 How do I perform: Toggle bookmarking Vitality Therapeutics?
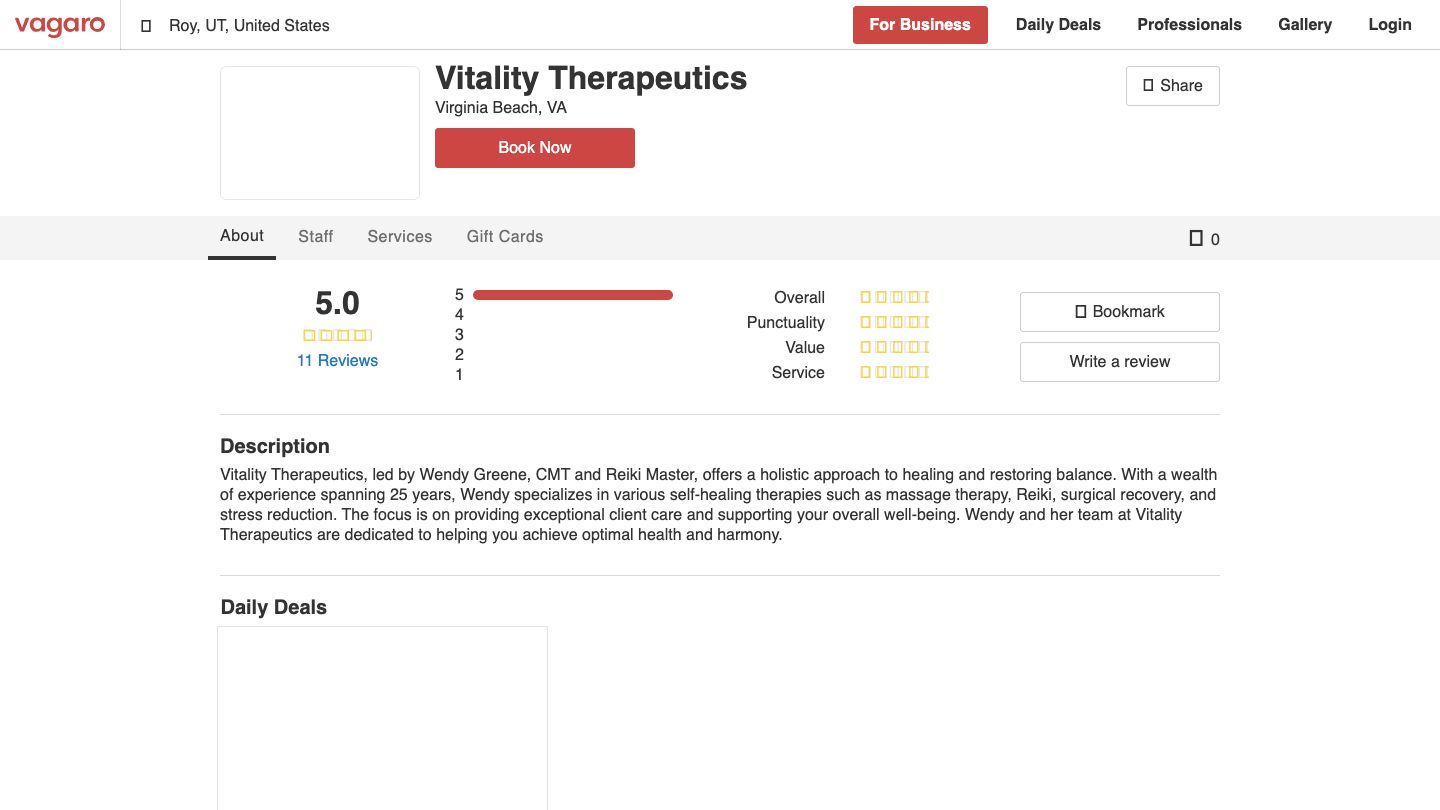tap(1119, 311)
